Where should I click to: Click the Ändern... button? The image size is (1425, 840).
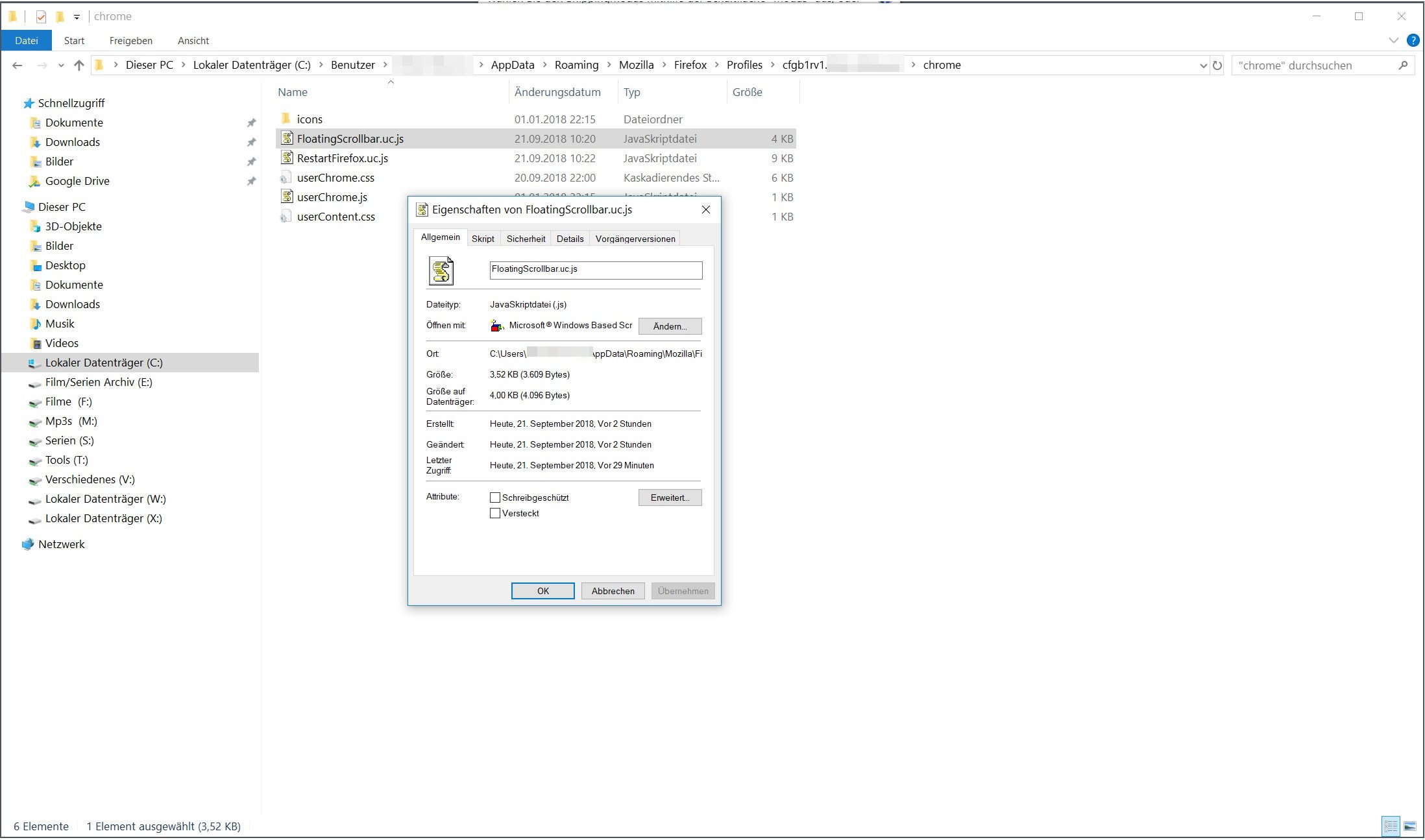coord(670,326)
